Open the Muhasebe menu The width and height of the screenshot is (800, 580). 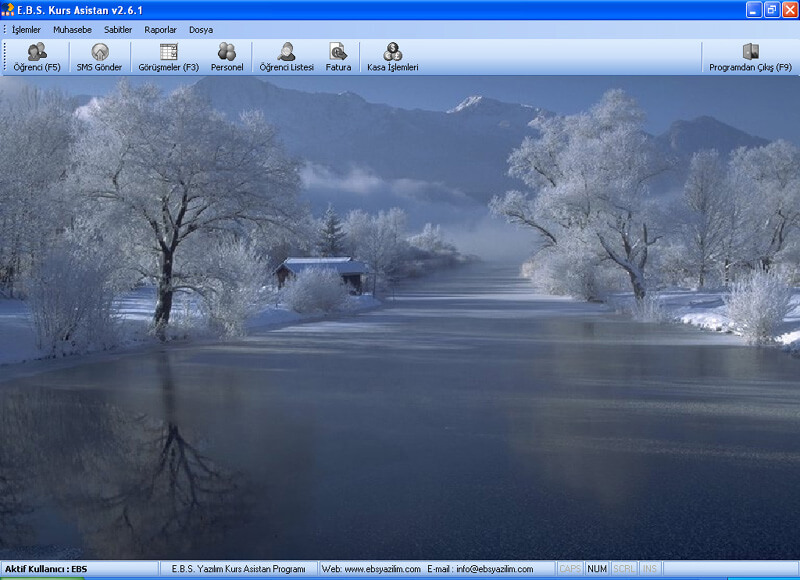click(72, 30)
